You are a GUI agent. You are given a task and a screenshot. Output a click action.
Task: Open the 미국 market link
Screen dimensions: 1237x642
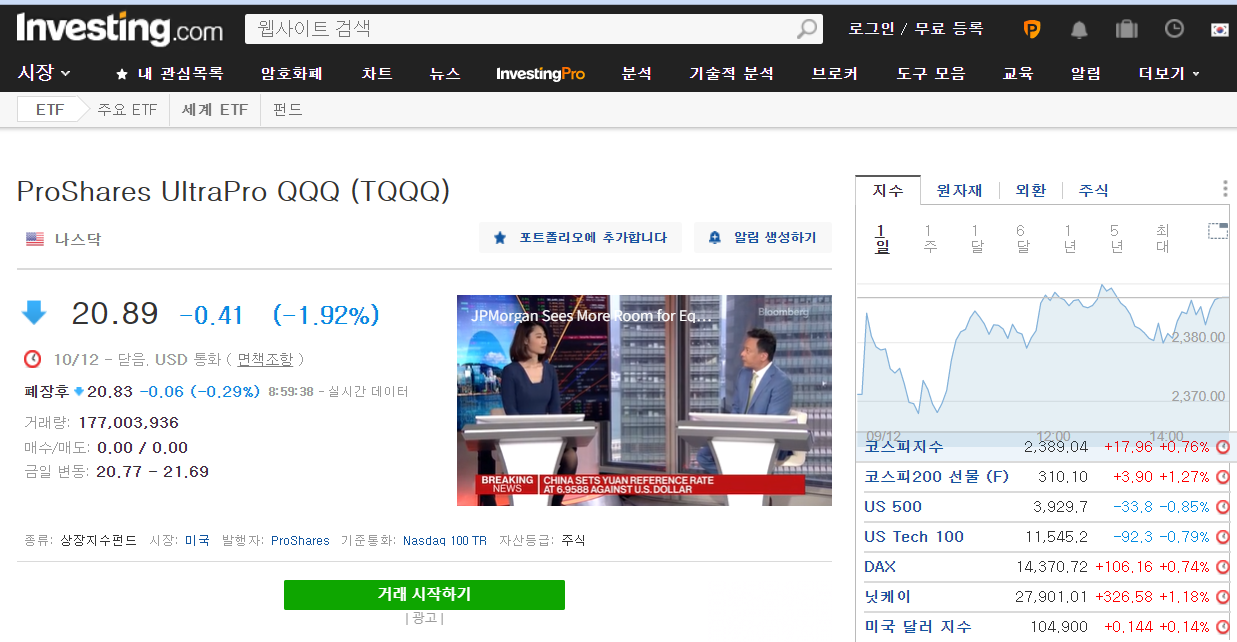(197, 540)
